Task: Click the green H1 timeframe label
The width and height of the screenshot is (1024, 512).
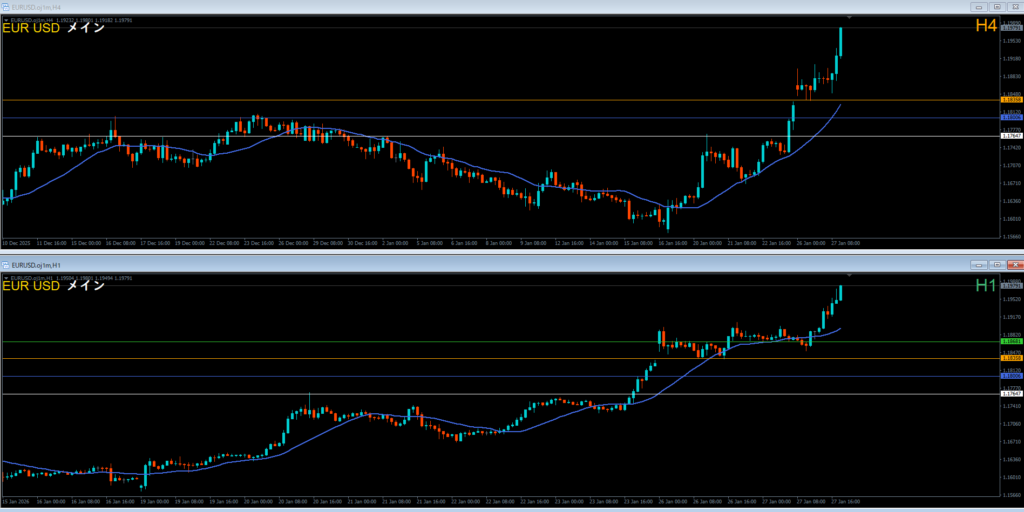Action: coord(986,285)
